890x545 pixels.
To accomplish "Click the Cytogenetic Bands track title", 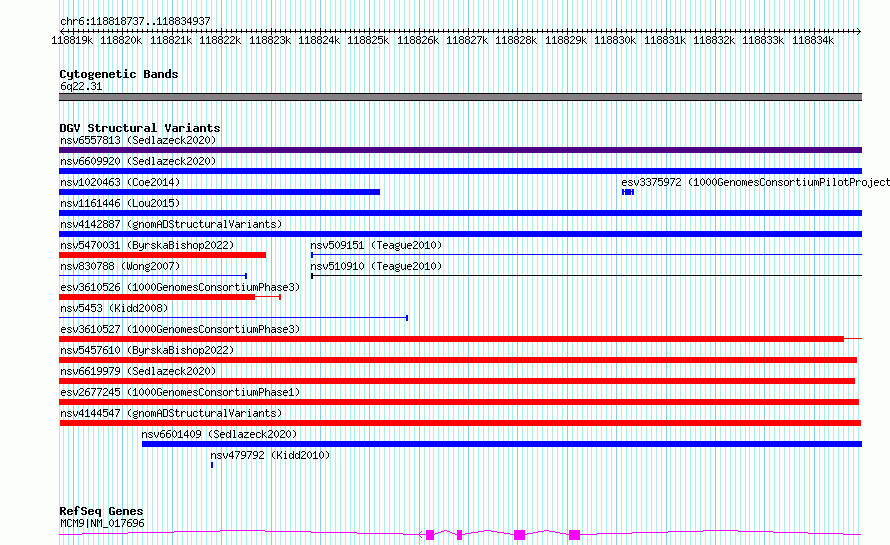I will (119, 74).
